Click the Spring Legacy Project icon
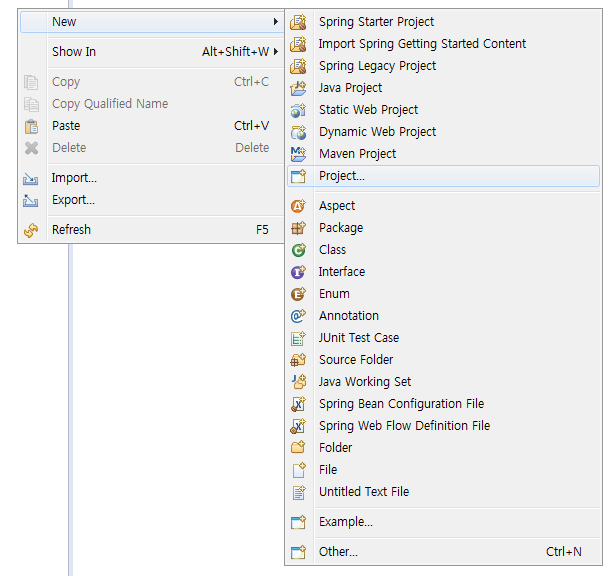The height and width of the screenshot is (576, 612). click(x=298, y=66)
